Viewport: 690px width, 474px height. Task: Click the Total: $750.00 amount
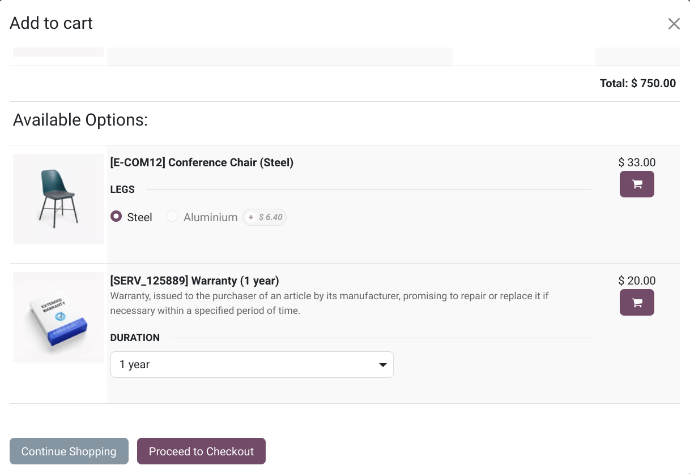click(x=637, y=84)
